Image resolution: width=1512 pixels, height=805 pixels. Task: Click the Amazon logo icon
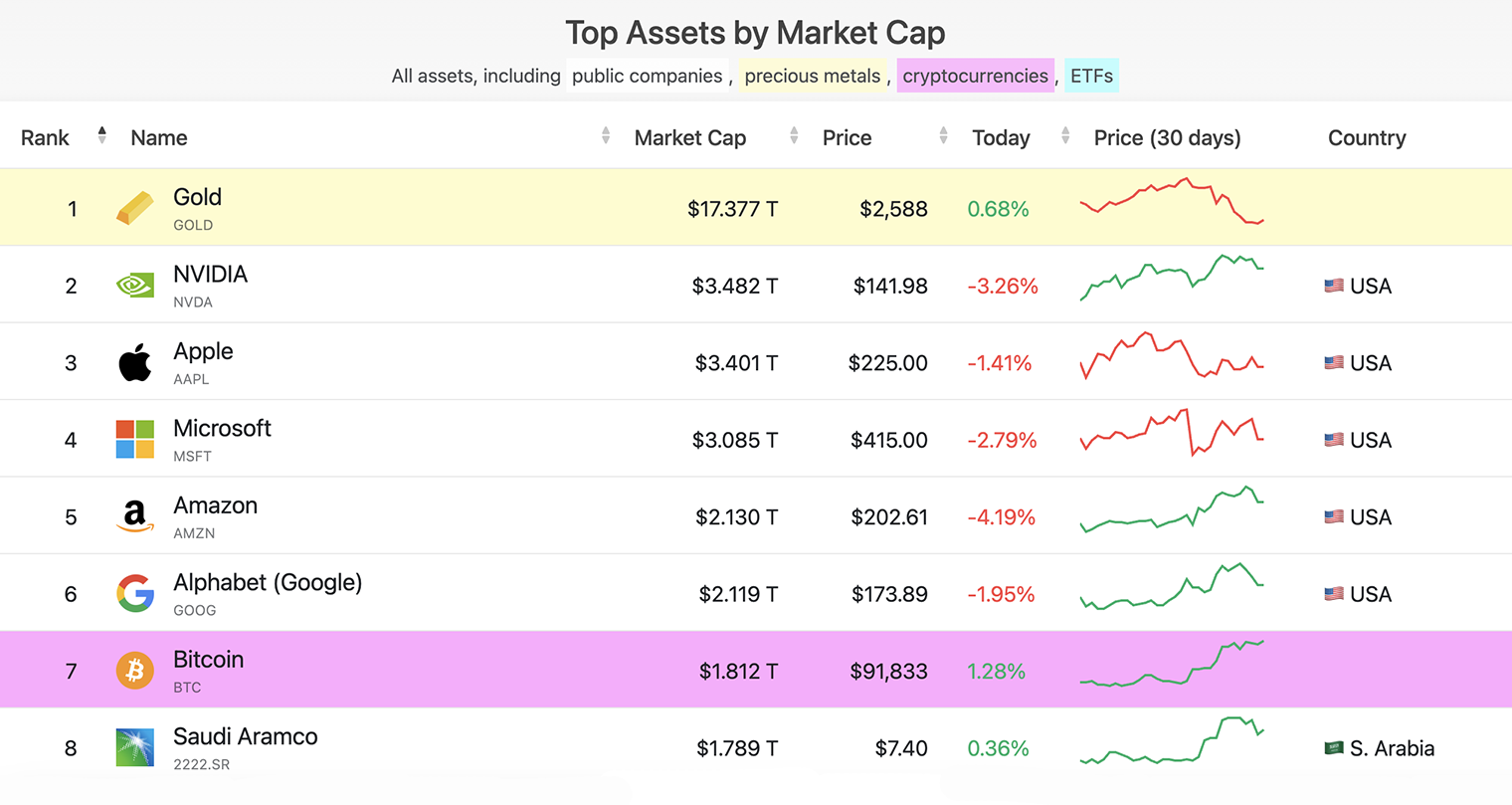pyautogui.click(x=135, y=516)
